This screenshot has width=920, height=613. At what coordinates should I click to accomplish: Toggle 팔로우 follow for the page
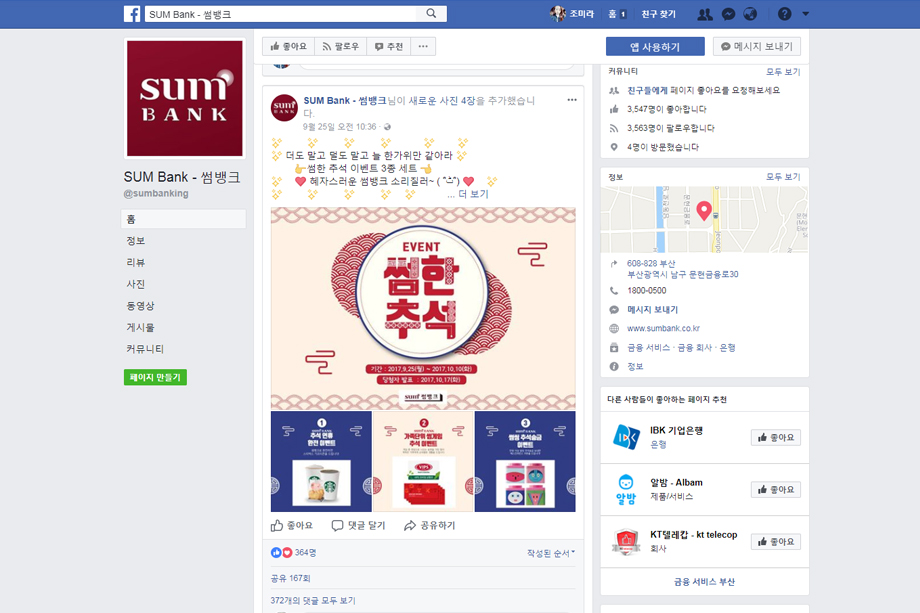(340, 46)
